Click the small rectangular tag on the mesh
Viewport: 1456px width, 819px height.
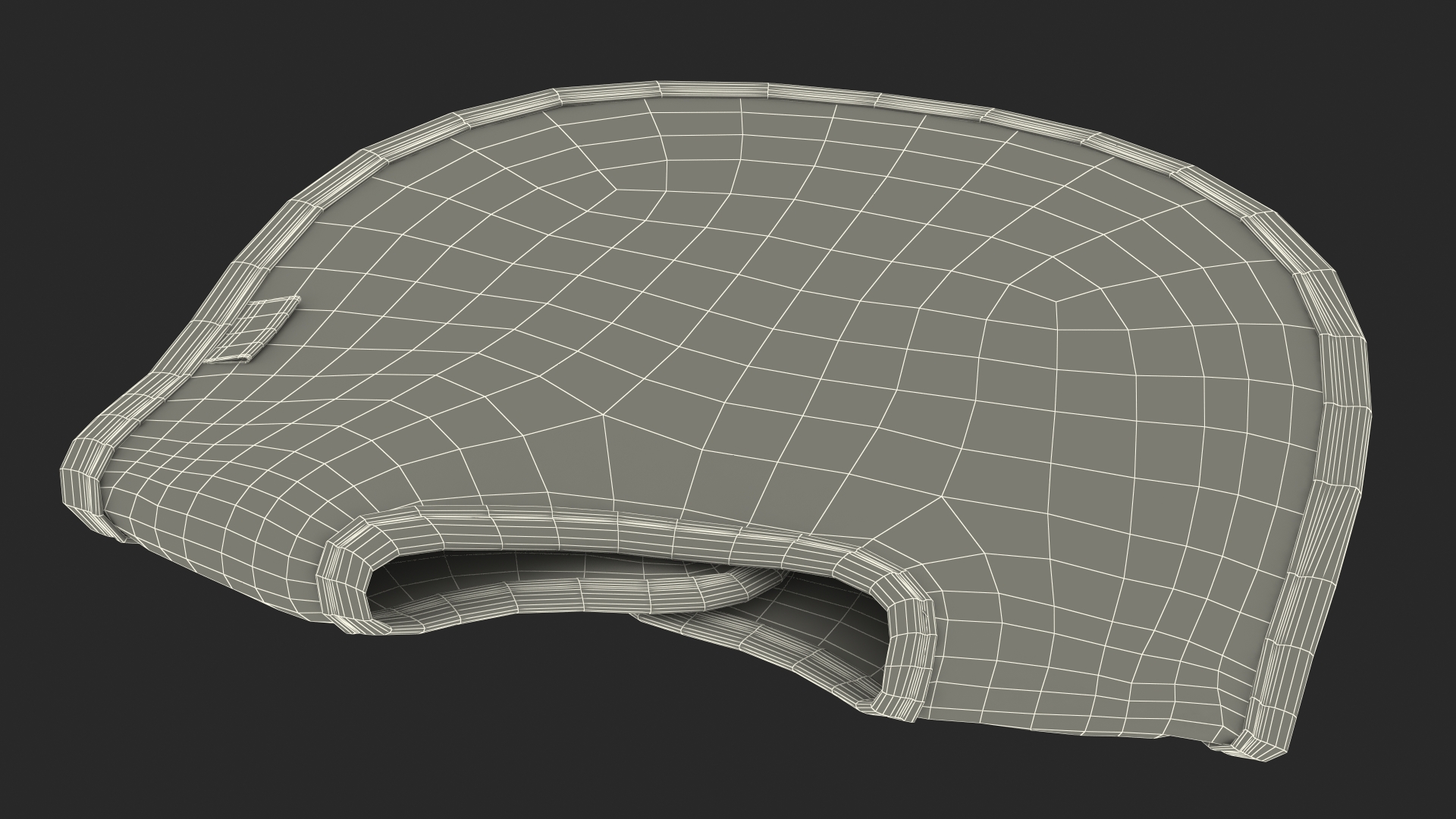tap(258, 328)
